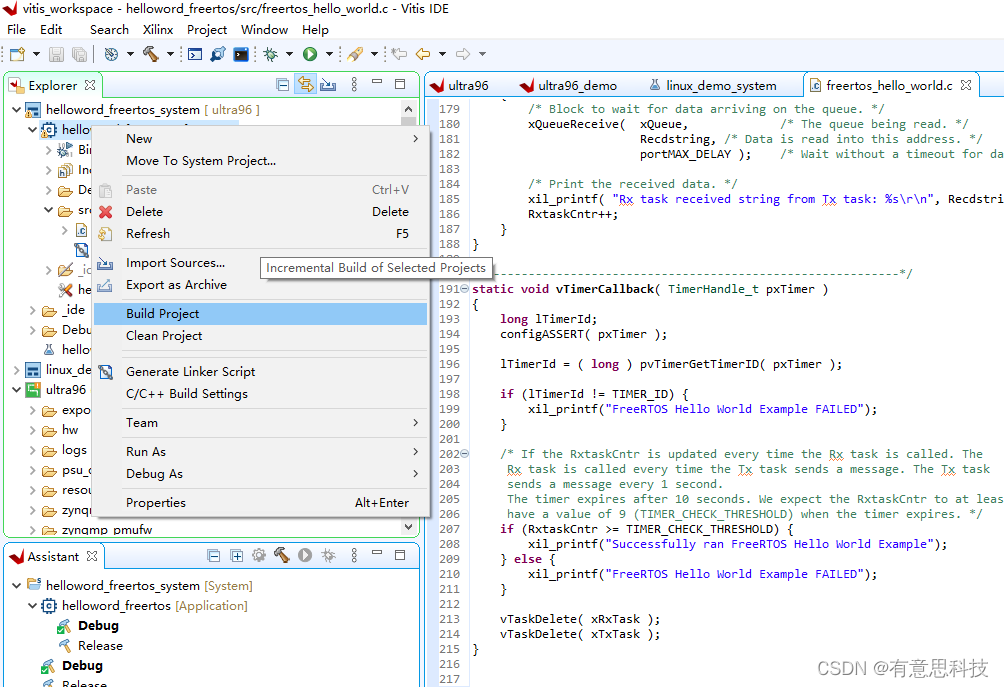1004x687 pixels.
Task: Collapse the ultra96 platform tree node
Action: (16, 389)
